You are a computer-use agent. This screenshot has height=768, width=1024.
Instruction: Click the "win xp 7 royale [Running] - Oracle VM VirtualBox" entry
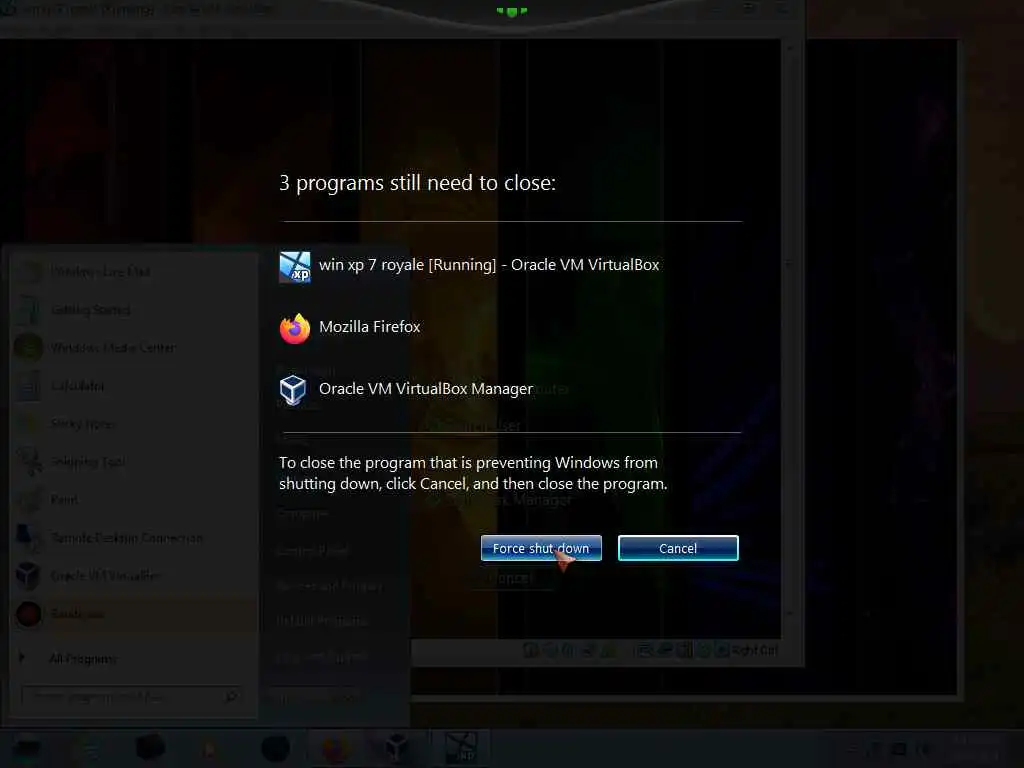click(489, 264)
